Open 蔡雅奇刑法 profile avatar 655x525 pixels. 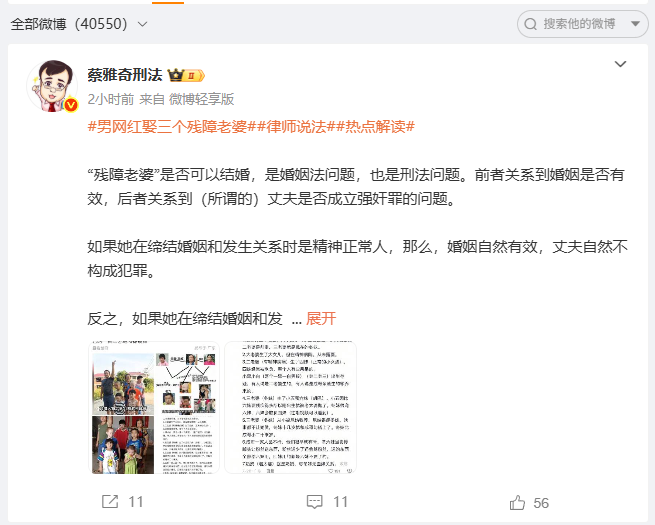point(52,86)
